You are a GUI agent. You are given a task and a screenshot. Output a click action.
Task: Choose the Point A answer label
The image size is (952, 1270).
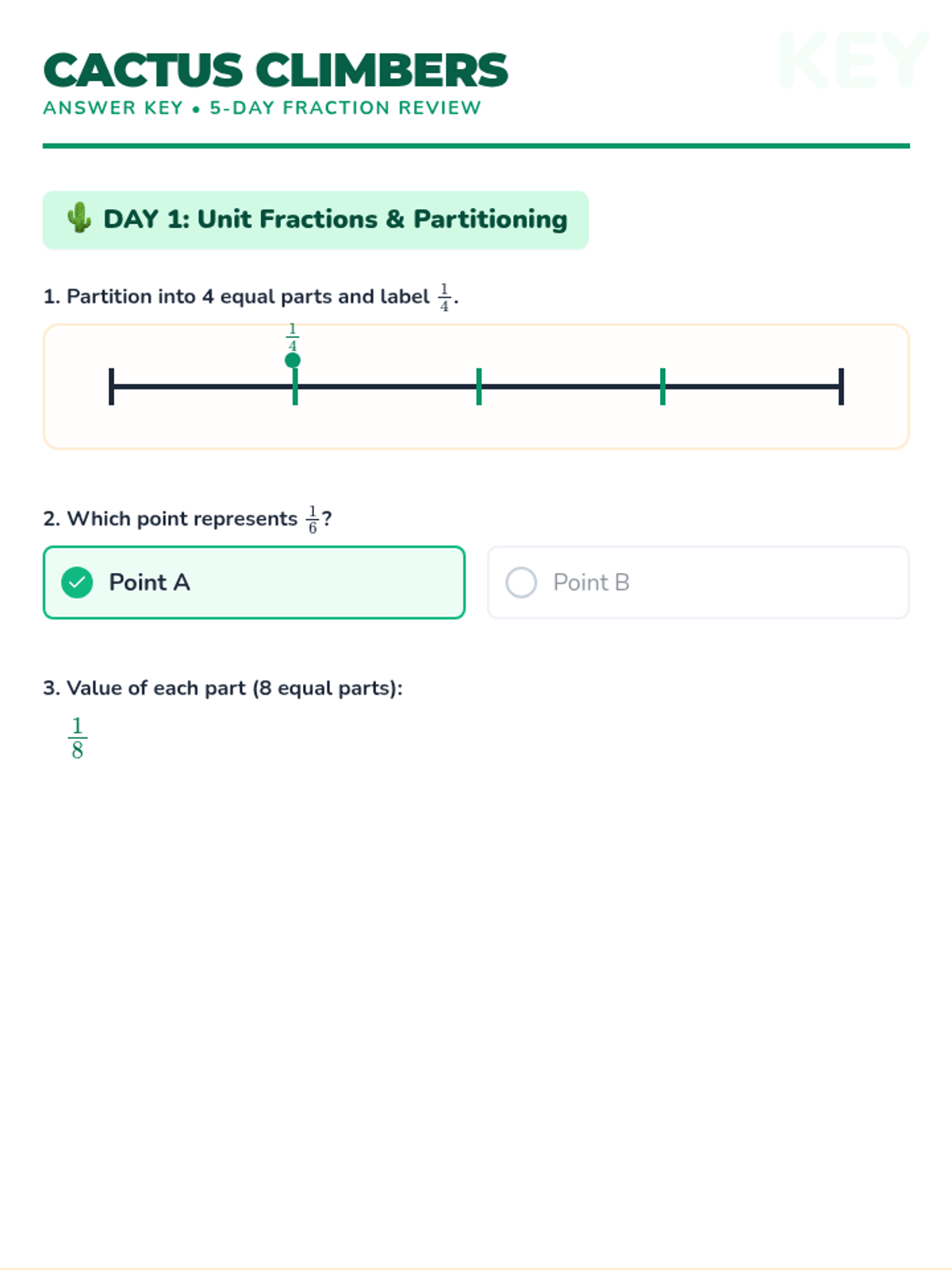click(149, 583)
